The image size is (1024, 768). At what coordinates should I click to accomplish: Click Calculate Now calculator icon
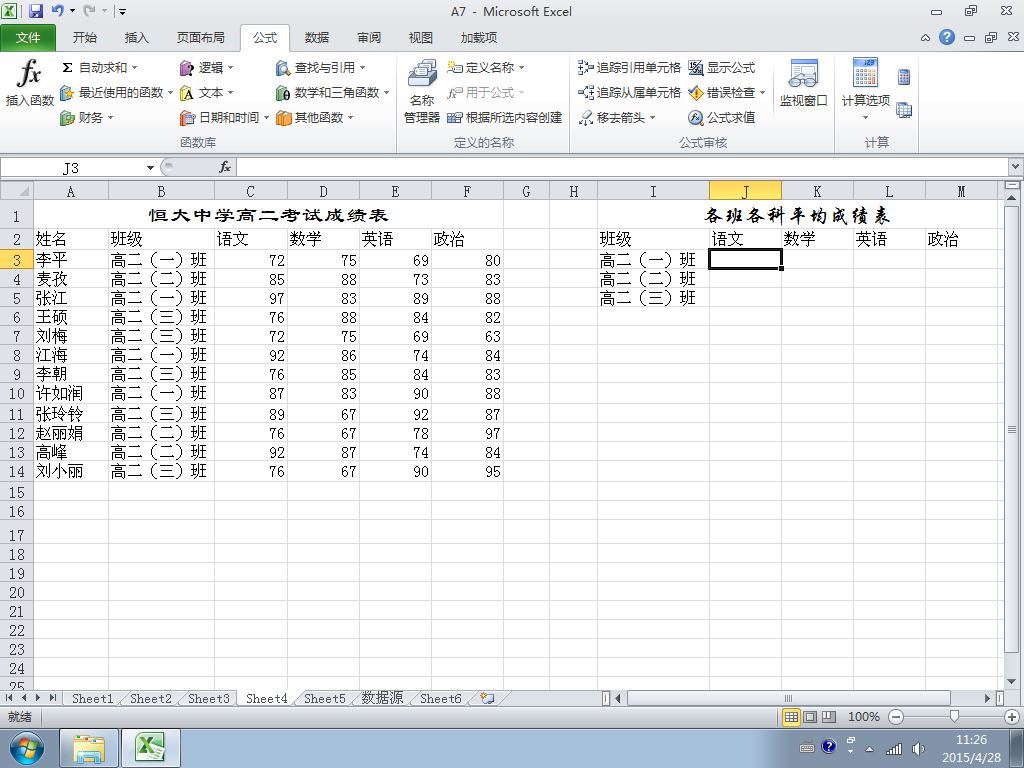pos(904,77)
